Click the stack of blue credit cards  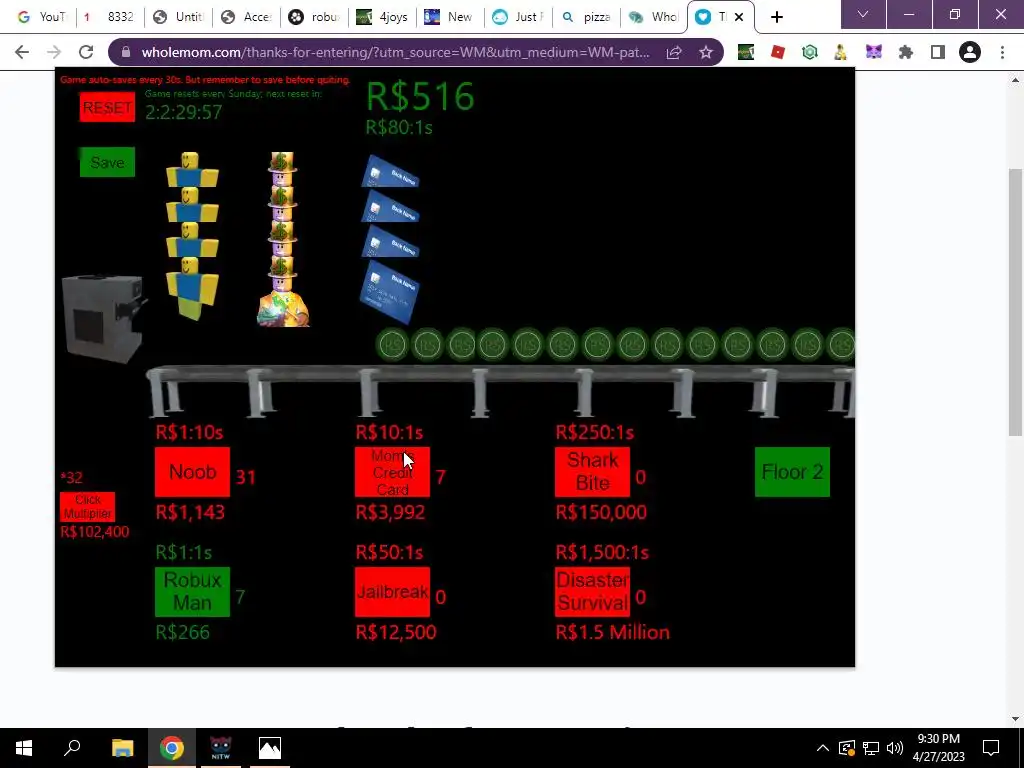(x=390, y=239)
